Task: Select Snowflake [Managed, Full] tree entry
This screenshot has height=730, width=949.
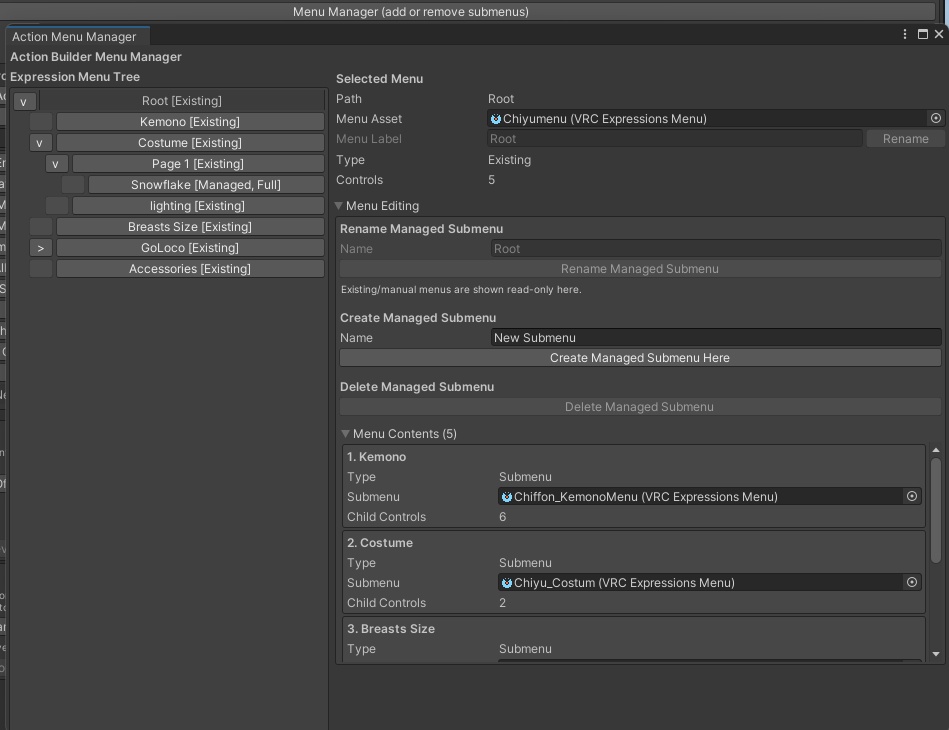Action: [206, 185]
